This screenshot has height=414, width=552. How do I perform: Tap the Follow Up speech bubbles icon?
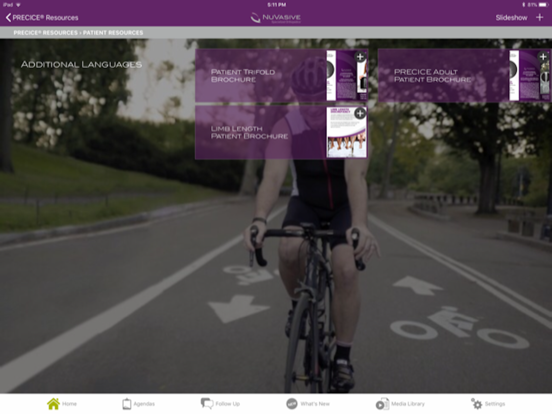tap(207, 404)
